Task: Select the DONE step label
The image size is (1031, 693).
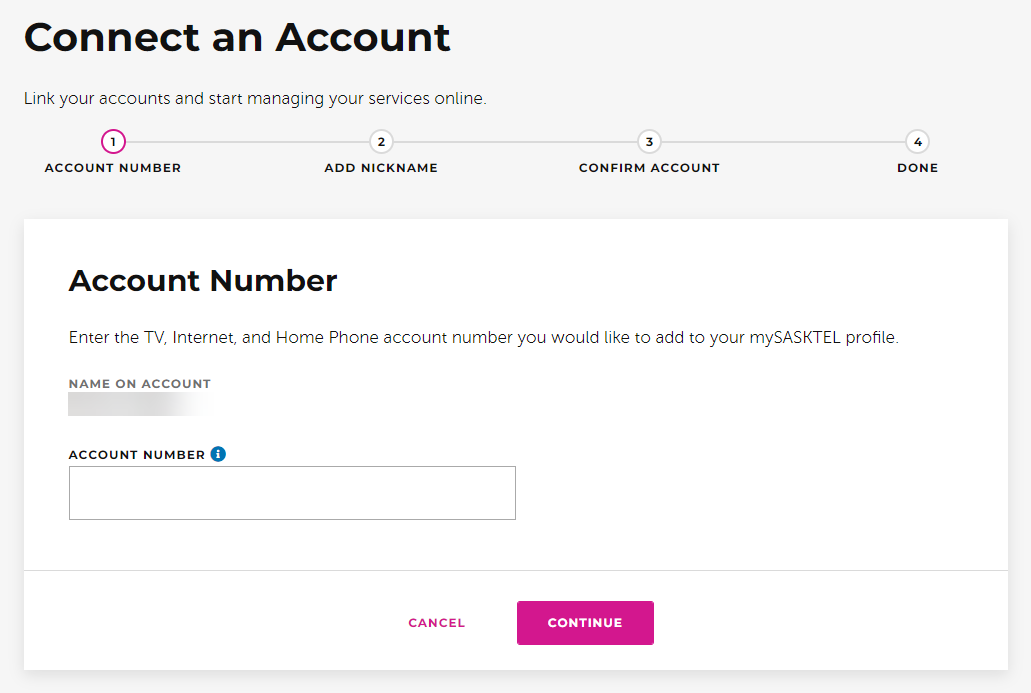Action: click(917, 167)
